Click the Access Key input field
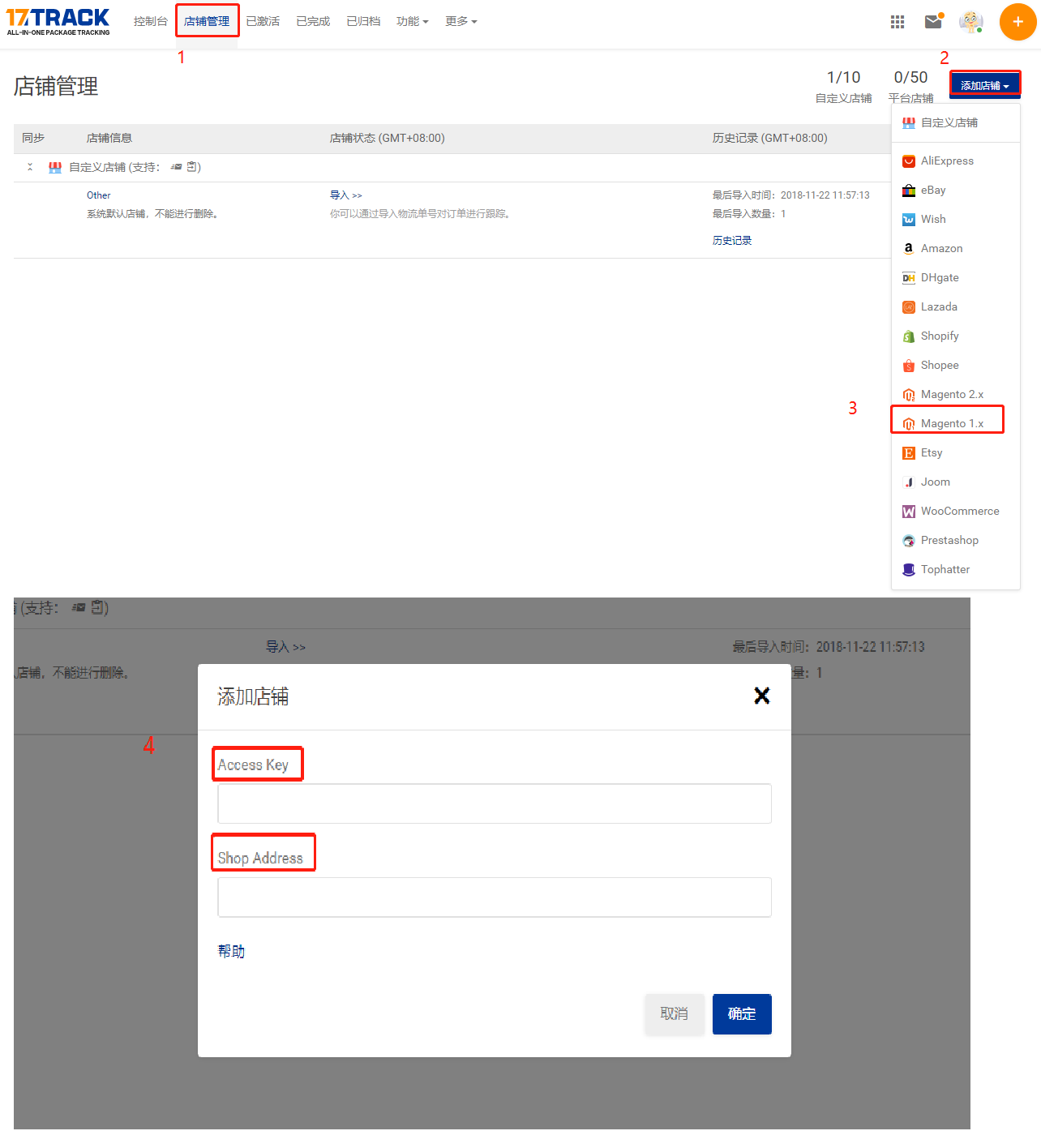The height and width of the screenshot is (1148, 1041). (495, 803)
